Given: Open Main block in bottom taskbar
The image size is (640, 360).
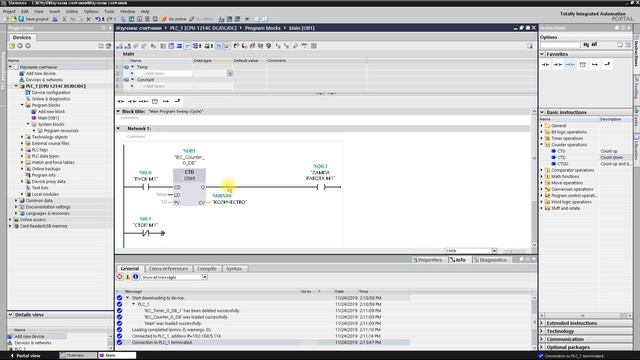Looking at the screenshot, I should tap(117, 356).
